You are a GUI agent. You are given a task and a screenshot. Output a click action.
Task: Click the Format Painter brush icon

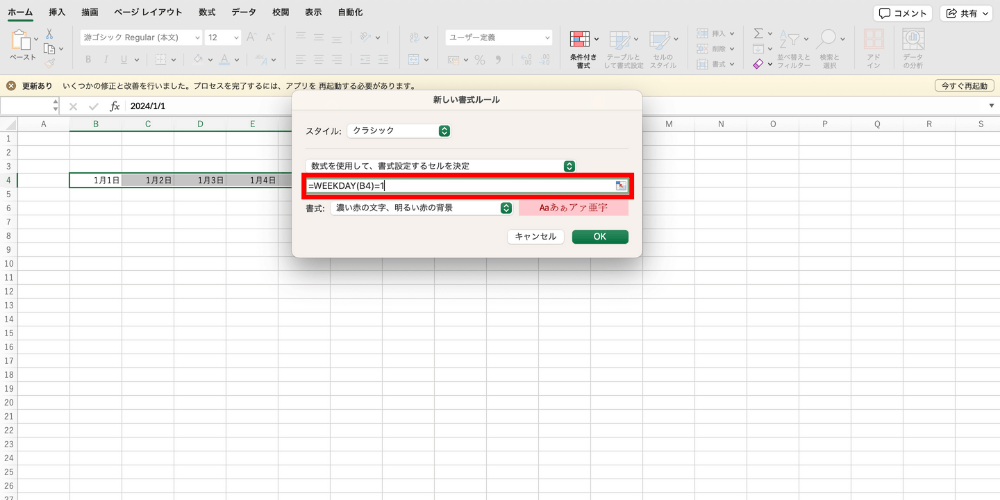pos(50,62)
